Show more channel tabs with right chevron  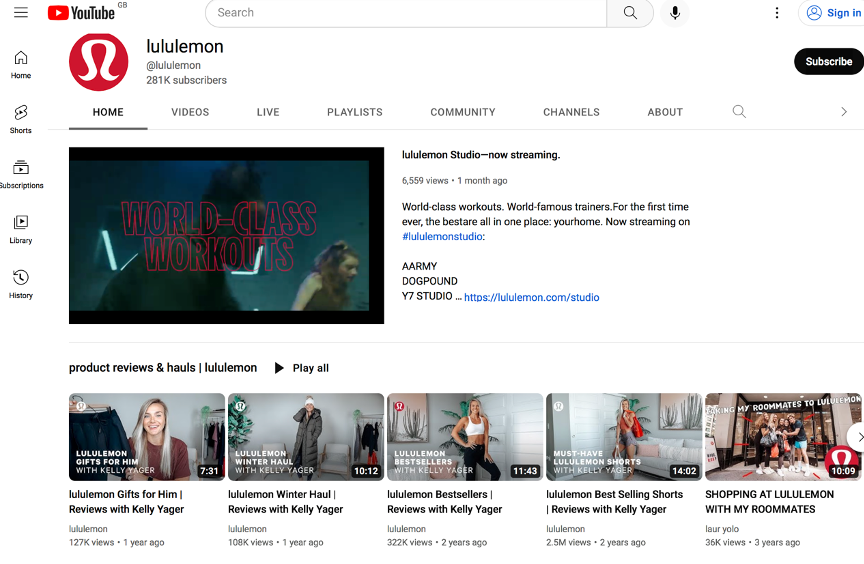coord(844,112)
